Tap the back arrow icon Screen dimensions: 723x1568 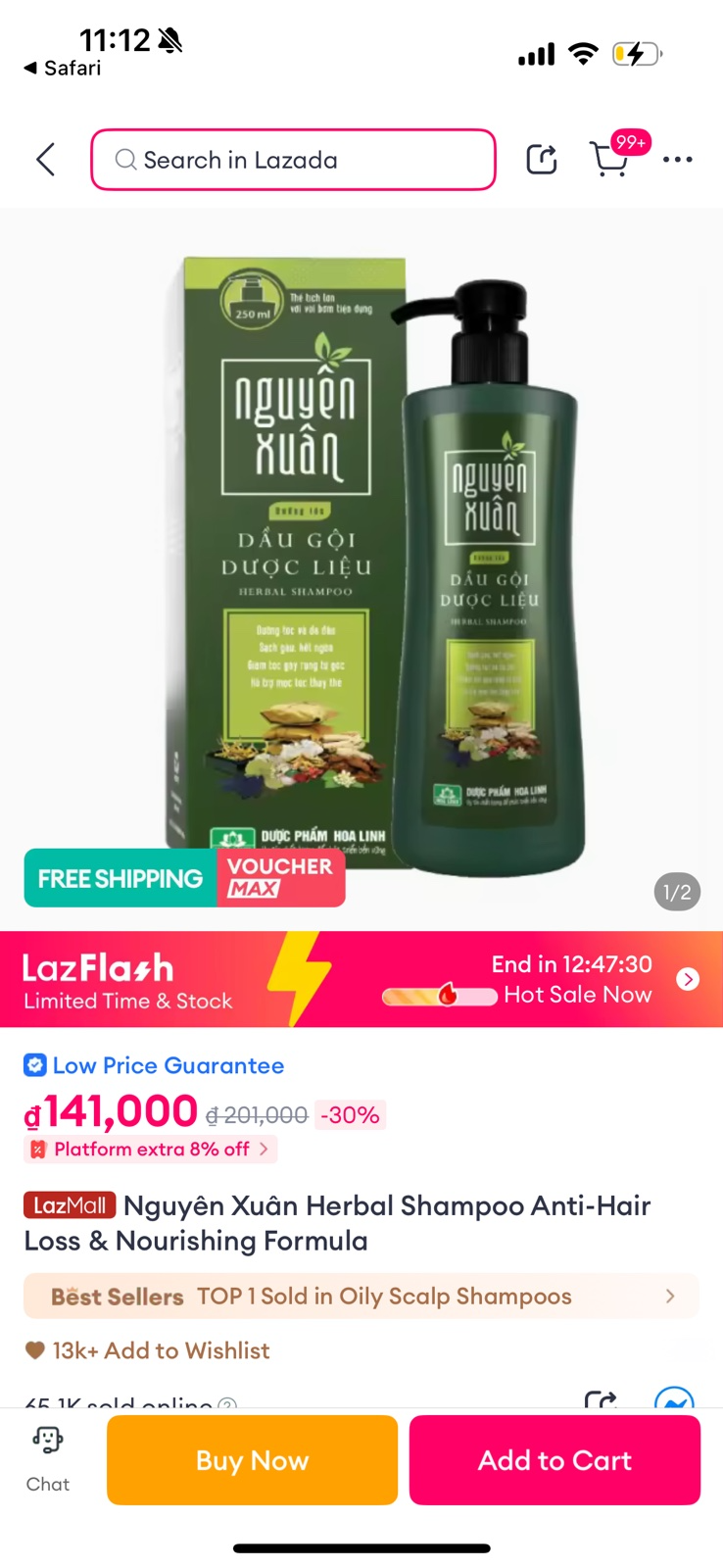tap(45, 160)
